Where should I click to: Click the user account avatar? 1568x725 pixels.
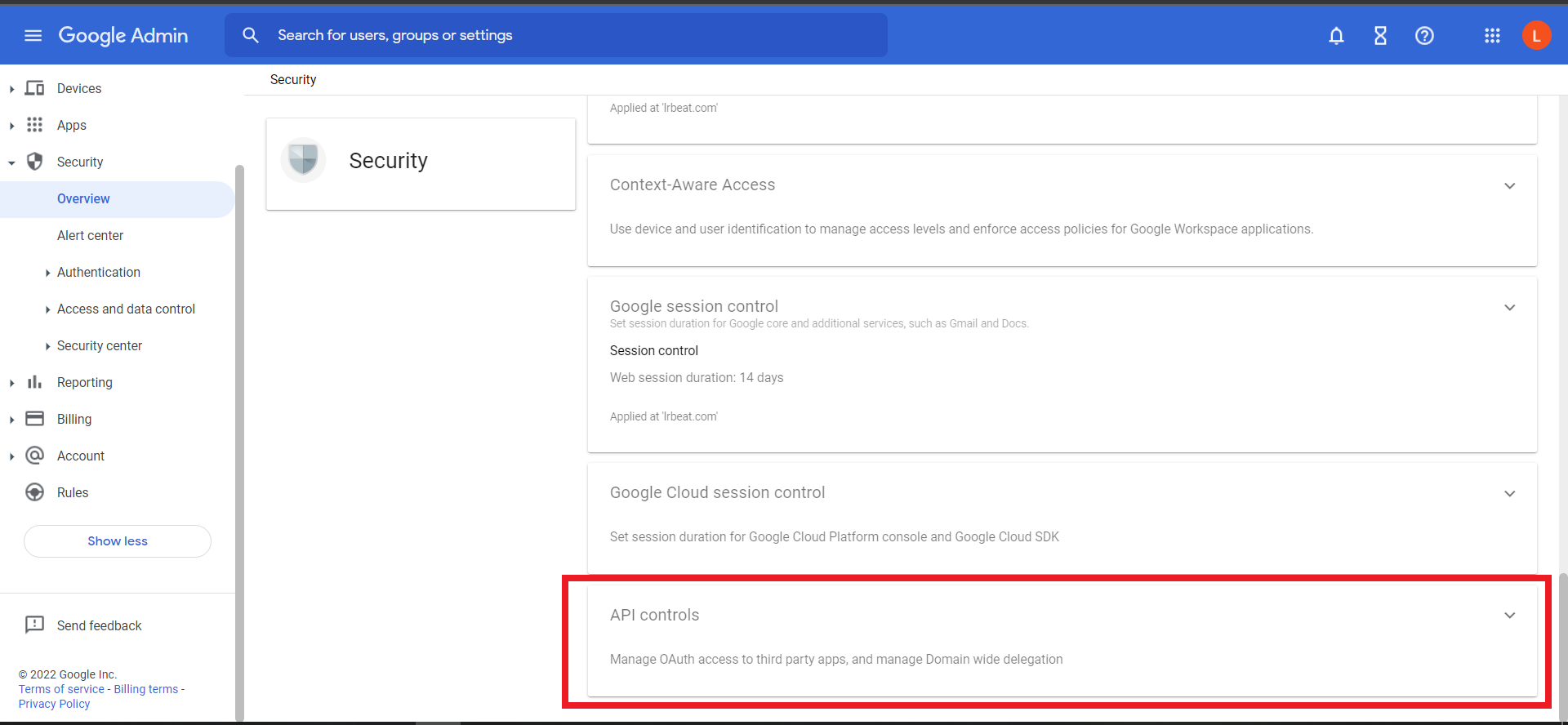[1536, 36]
